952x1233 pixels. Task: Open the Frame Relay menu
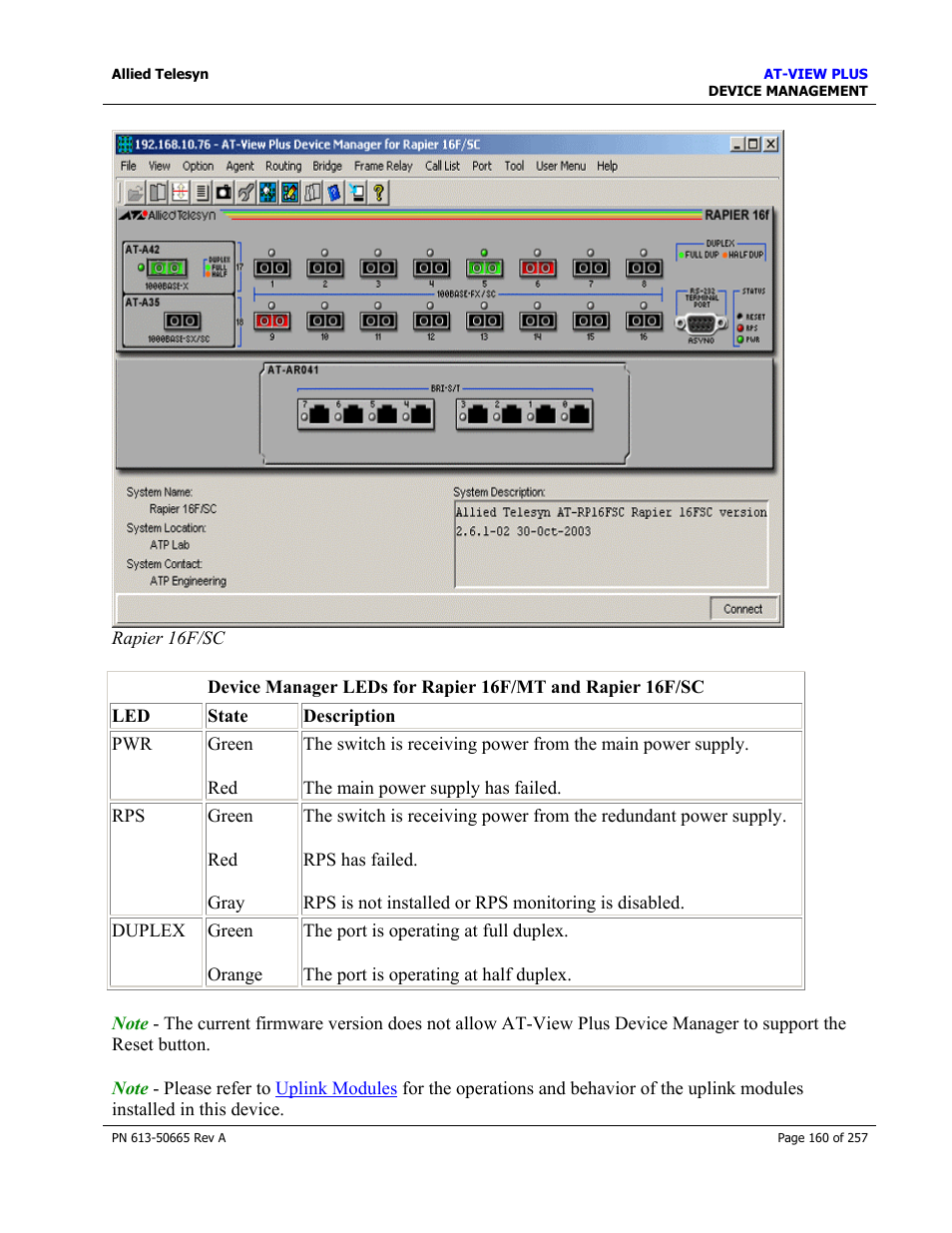click(x=383, y=166)
